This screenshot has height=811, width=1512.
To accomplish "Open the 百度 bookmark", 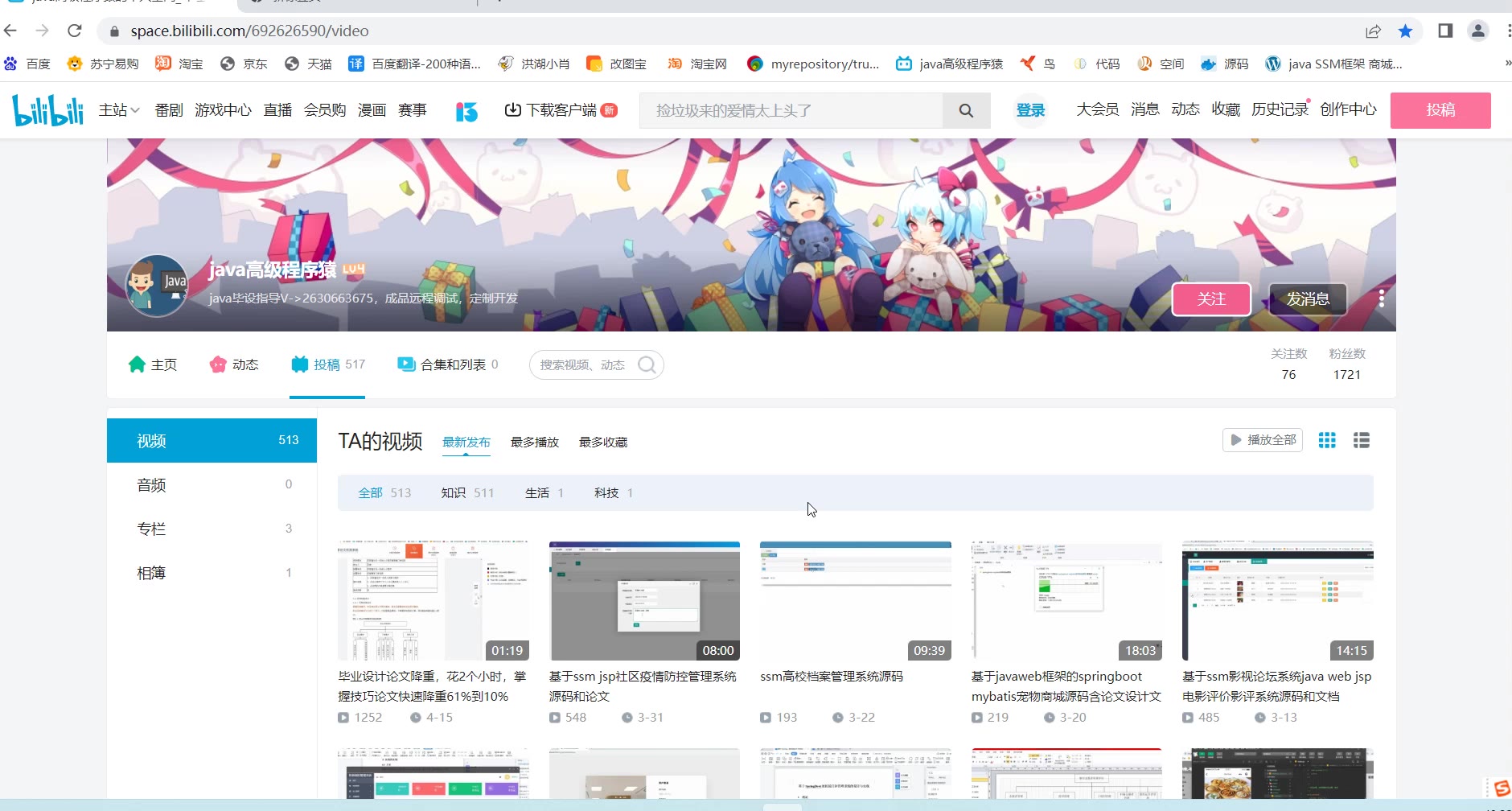I will (27, 64).
